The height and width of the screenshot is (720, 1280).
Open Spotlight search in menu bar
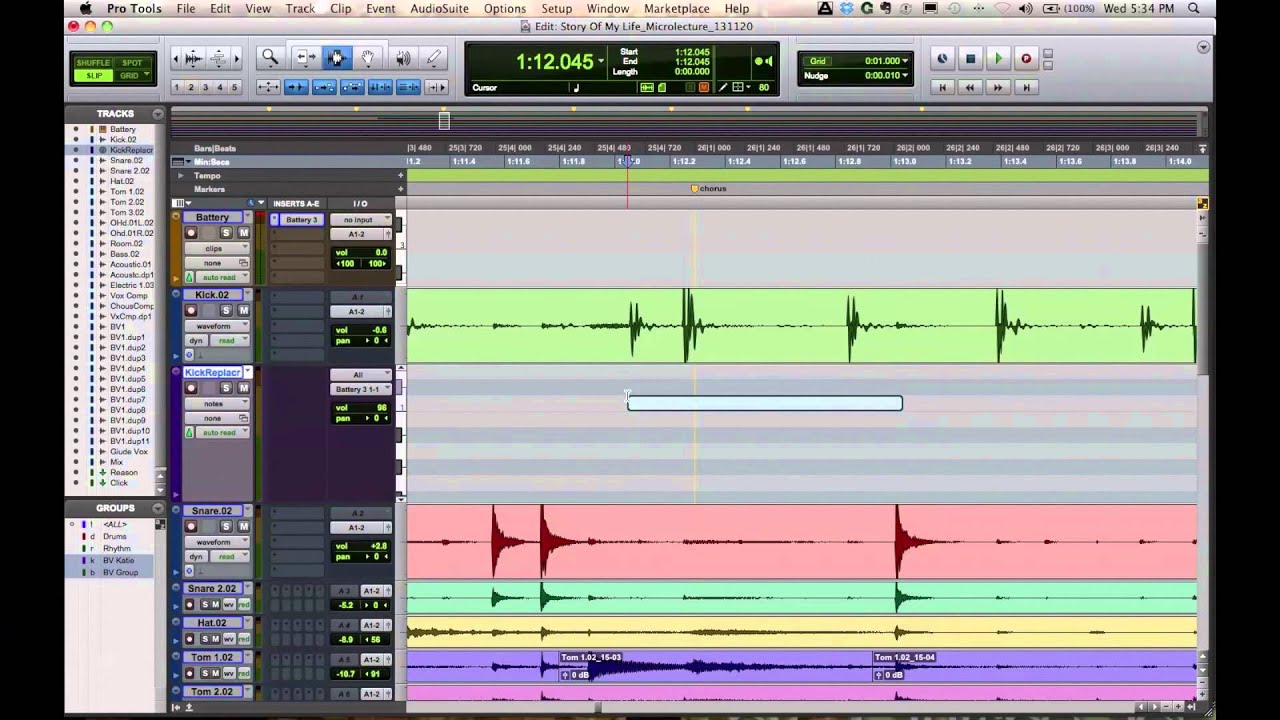pyautogui.click(x=1194, y=8)
